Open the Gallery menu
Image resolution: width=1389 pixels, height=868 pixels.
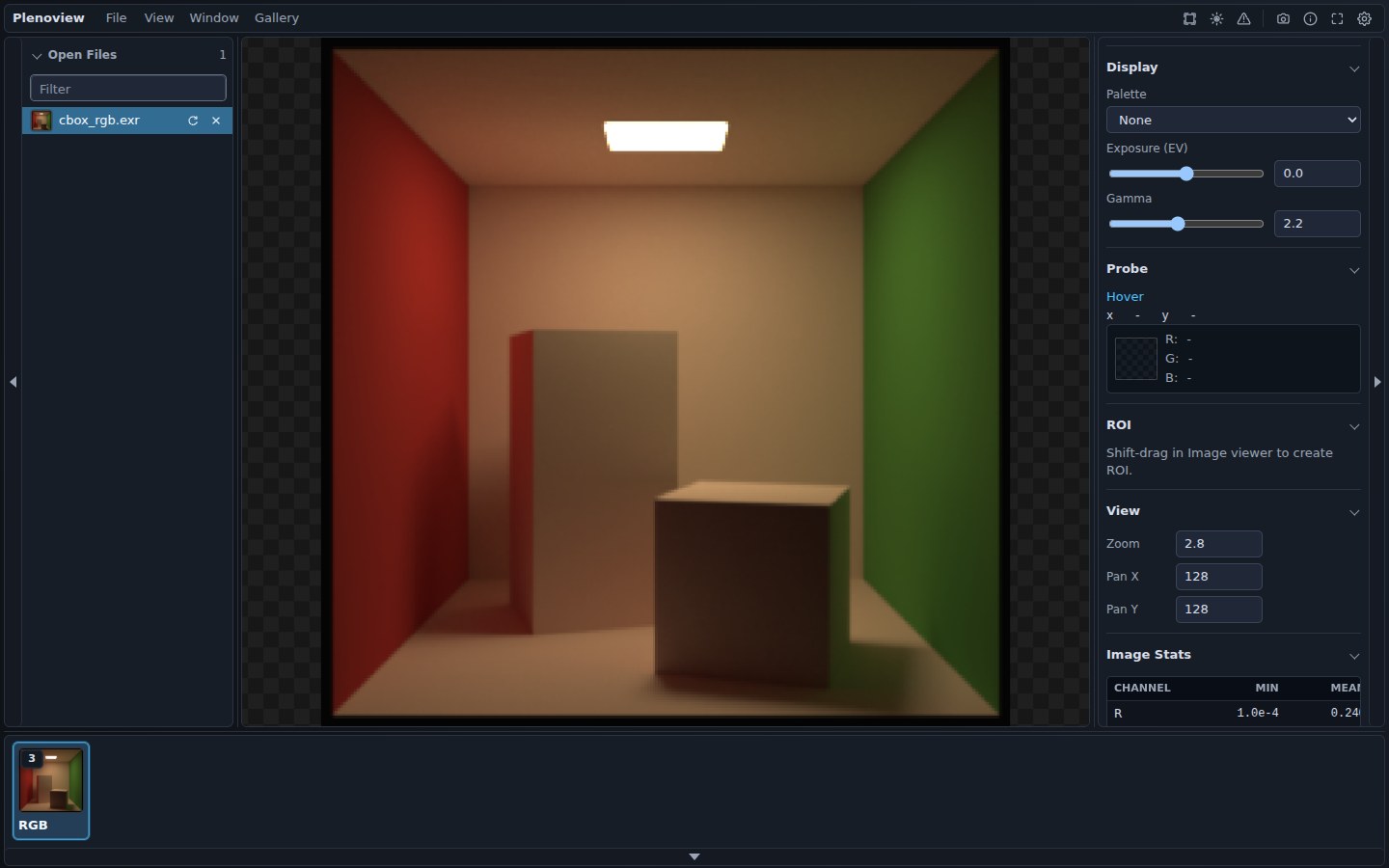coord(277,18)
